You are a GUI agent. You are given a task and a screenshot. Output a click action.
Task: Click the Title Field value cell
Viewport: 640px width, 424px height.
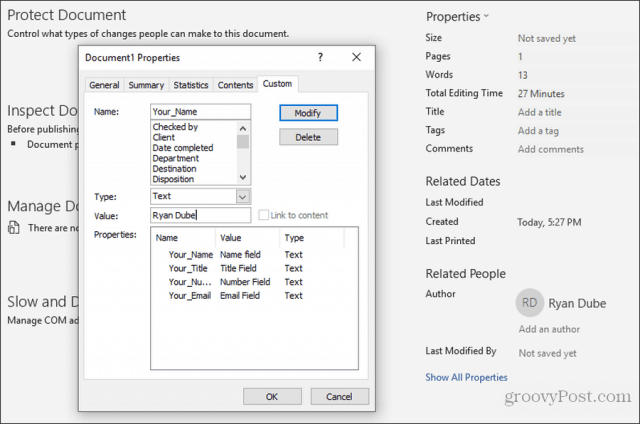pos(238,268)
